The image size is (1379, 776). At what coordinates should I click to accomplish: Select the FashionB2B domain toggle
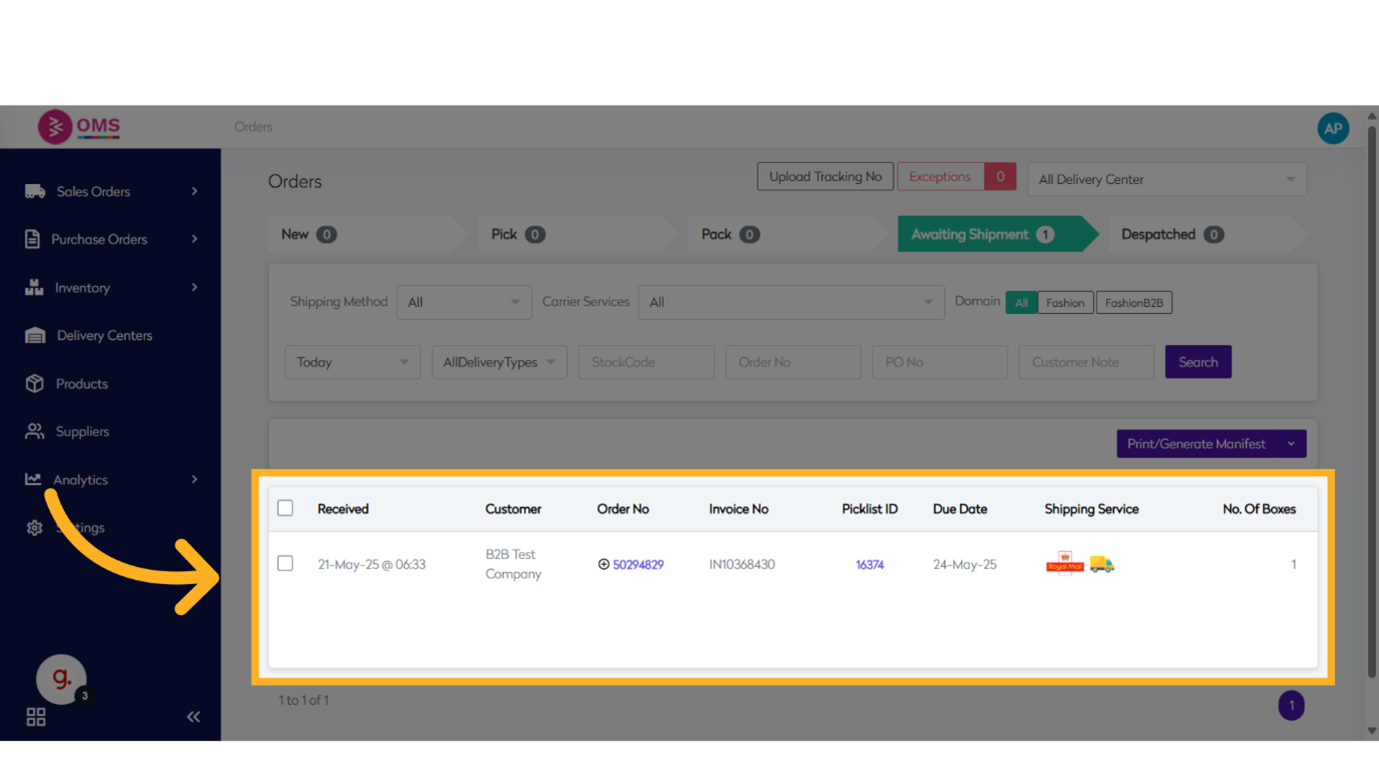point(1133,302)
